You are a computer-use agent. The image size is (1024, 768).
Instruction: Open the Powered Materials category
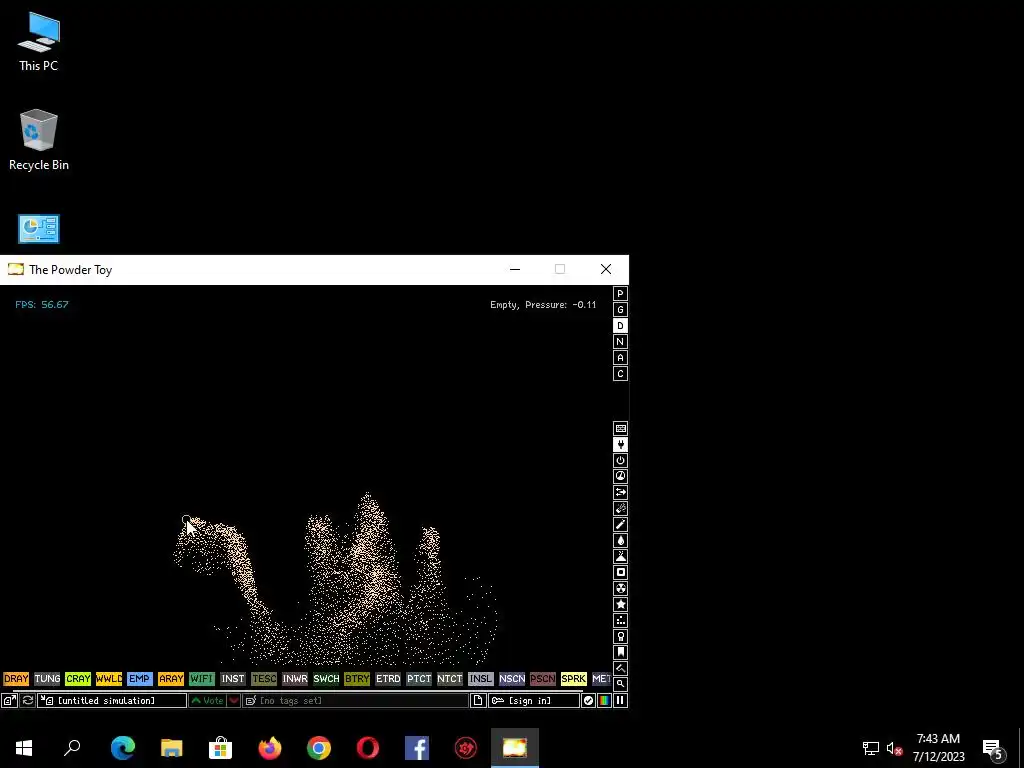620,460
